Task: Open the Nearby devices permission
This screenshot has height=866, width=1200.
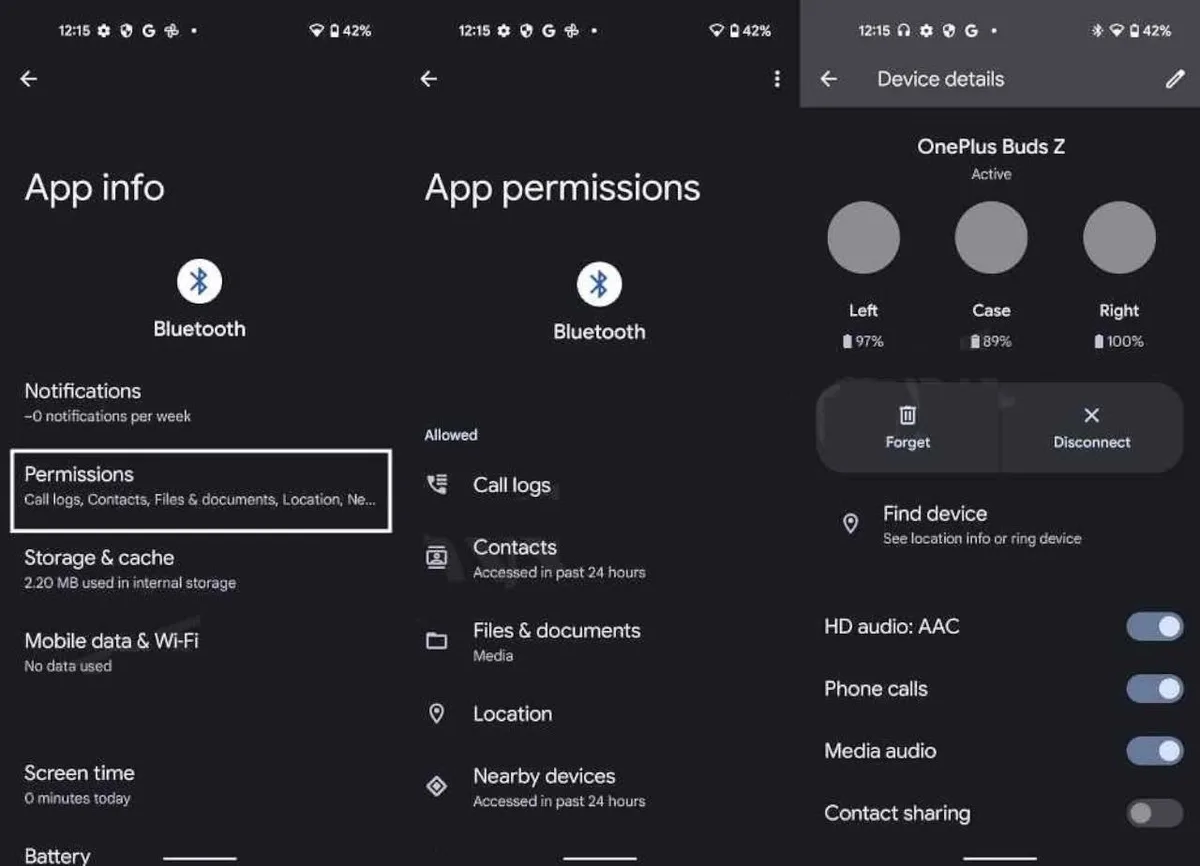Action: (600, 787)
